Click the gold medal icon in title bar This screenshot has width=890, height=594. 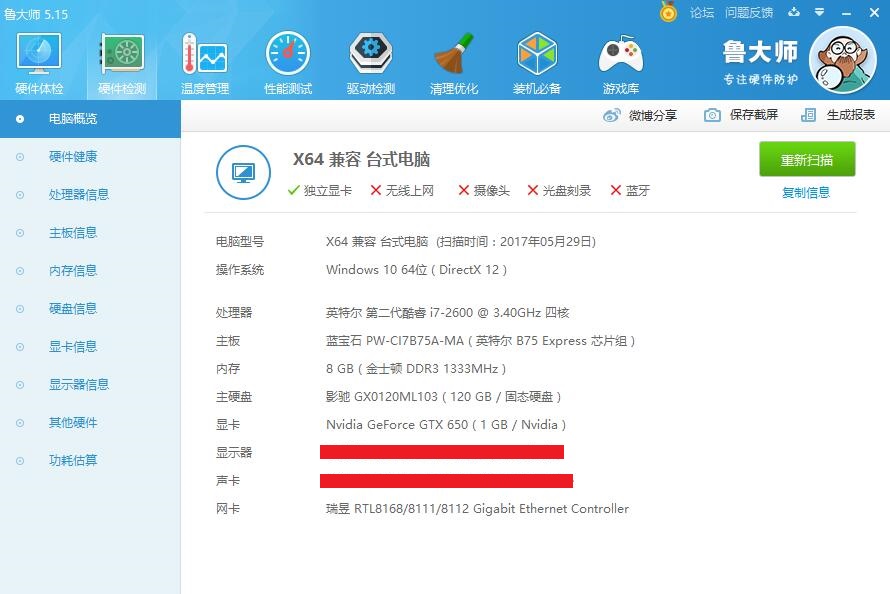tap(668, 12)
